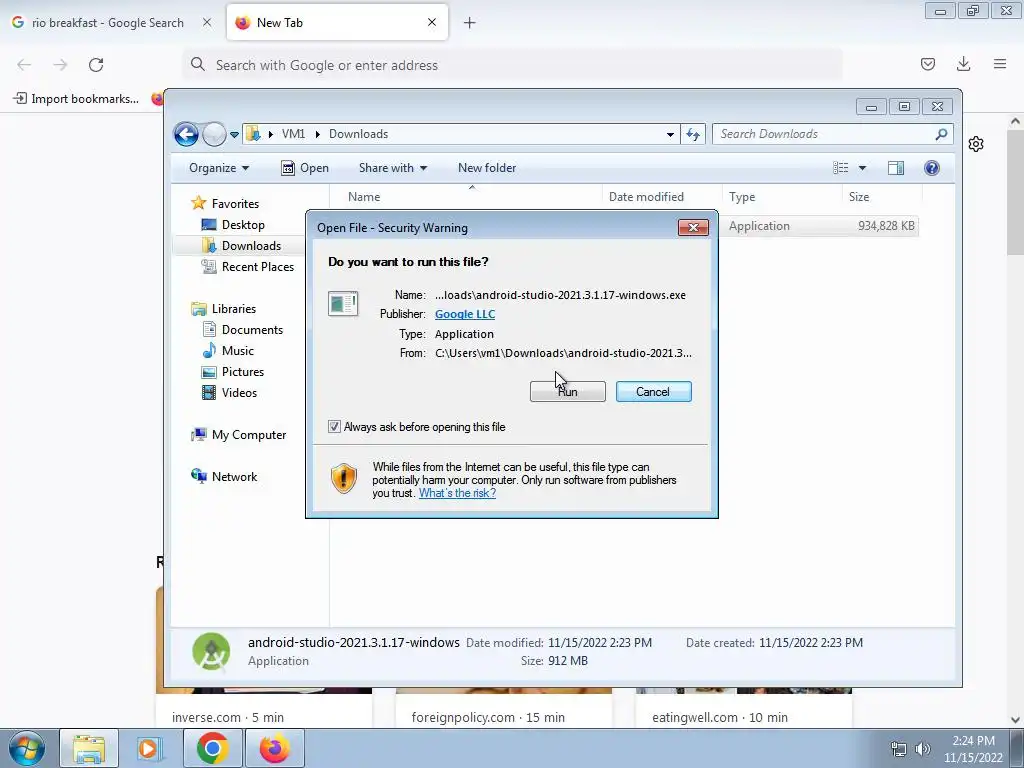Open Pocket save icon in Firefox
This screenshot has height=768, width=1024.
pyautogui.click(x=927, y=64)
